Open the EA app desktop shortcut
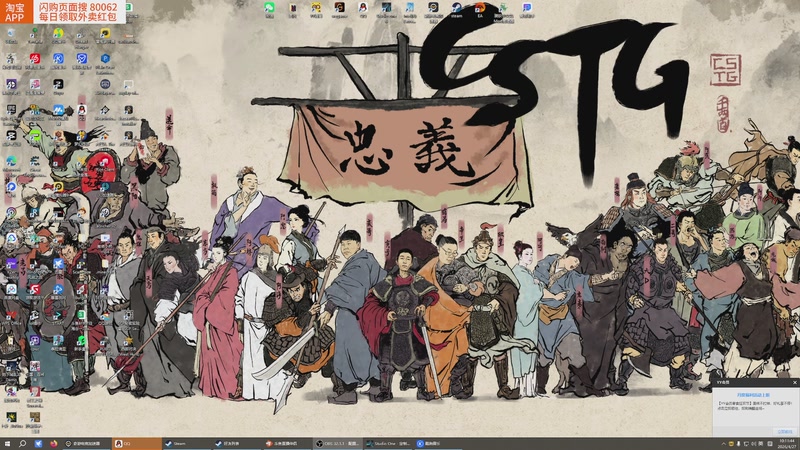Image resolution: width=800 pixels, height=450 pixels. tap(480, 10)
